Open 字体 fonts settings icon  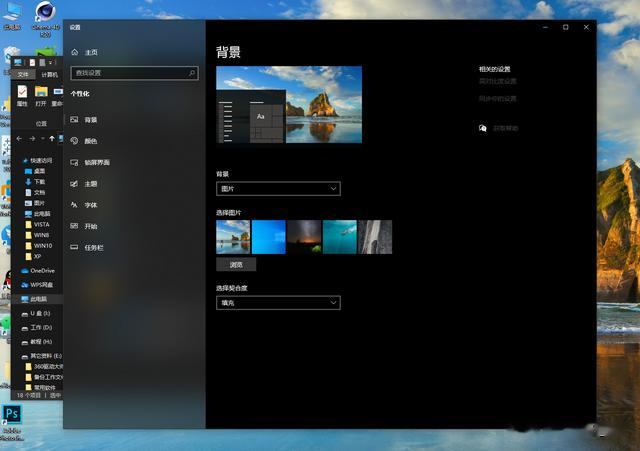click(74, 205)
